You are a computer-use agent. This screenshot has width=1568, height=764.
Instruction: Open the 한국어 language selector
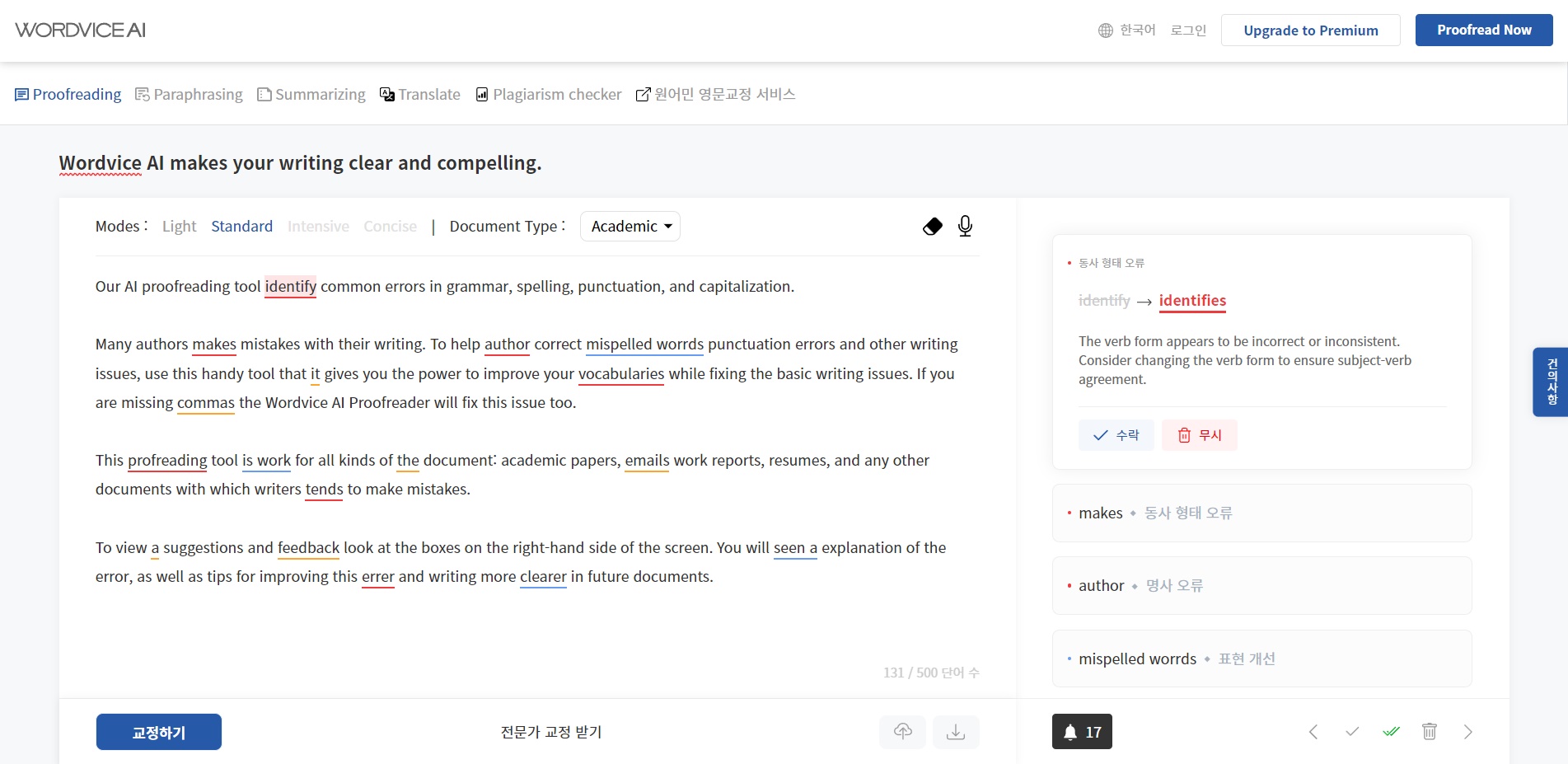1127,30
